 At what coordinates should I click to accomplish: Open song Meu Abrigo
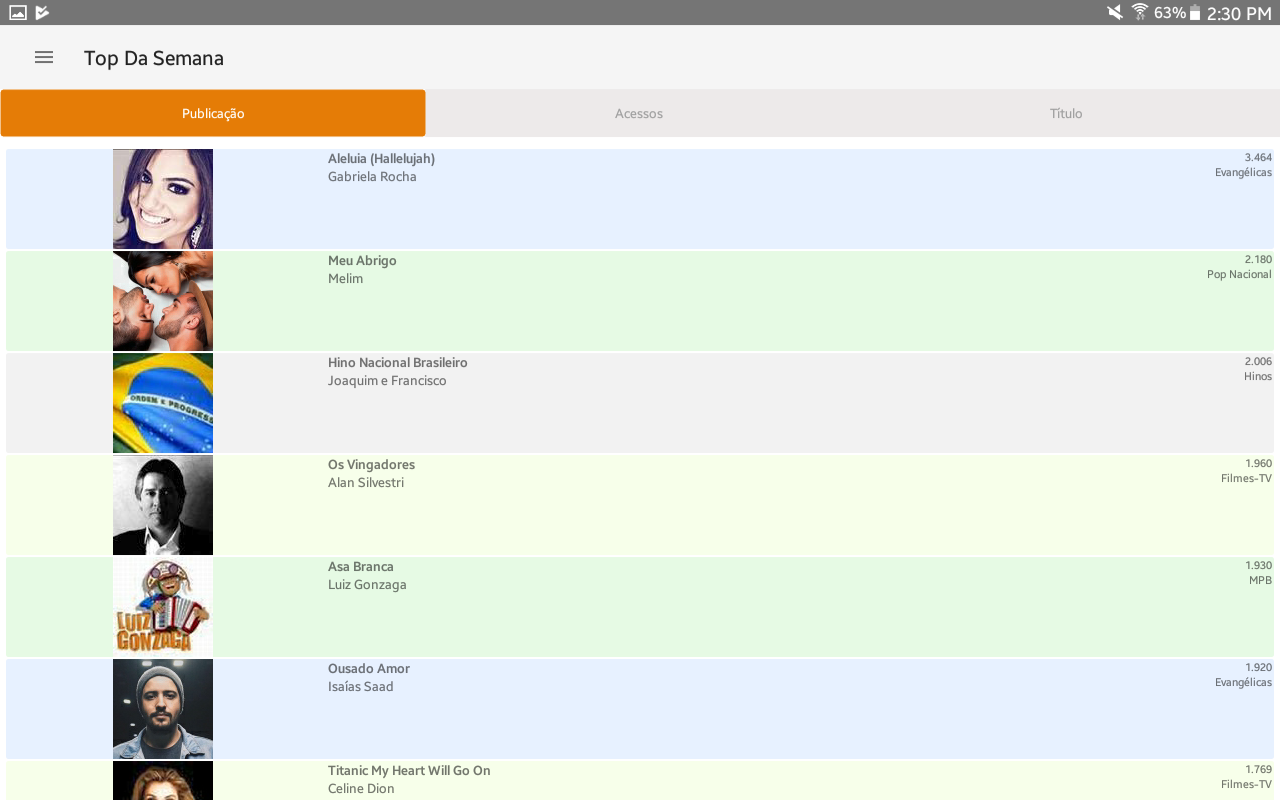pyautogui.click(x=362, y=261)
